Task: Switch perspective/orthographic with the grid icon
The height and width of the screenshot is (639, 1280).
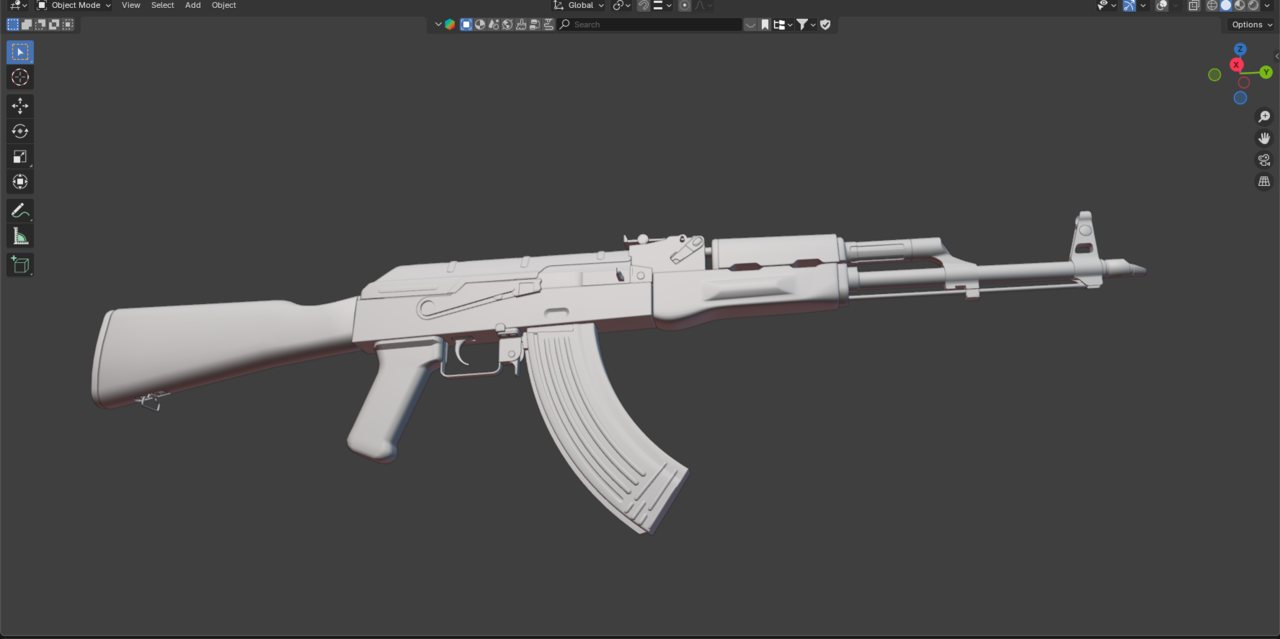Action: tap(1264, 181)
